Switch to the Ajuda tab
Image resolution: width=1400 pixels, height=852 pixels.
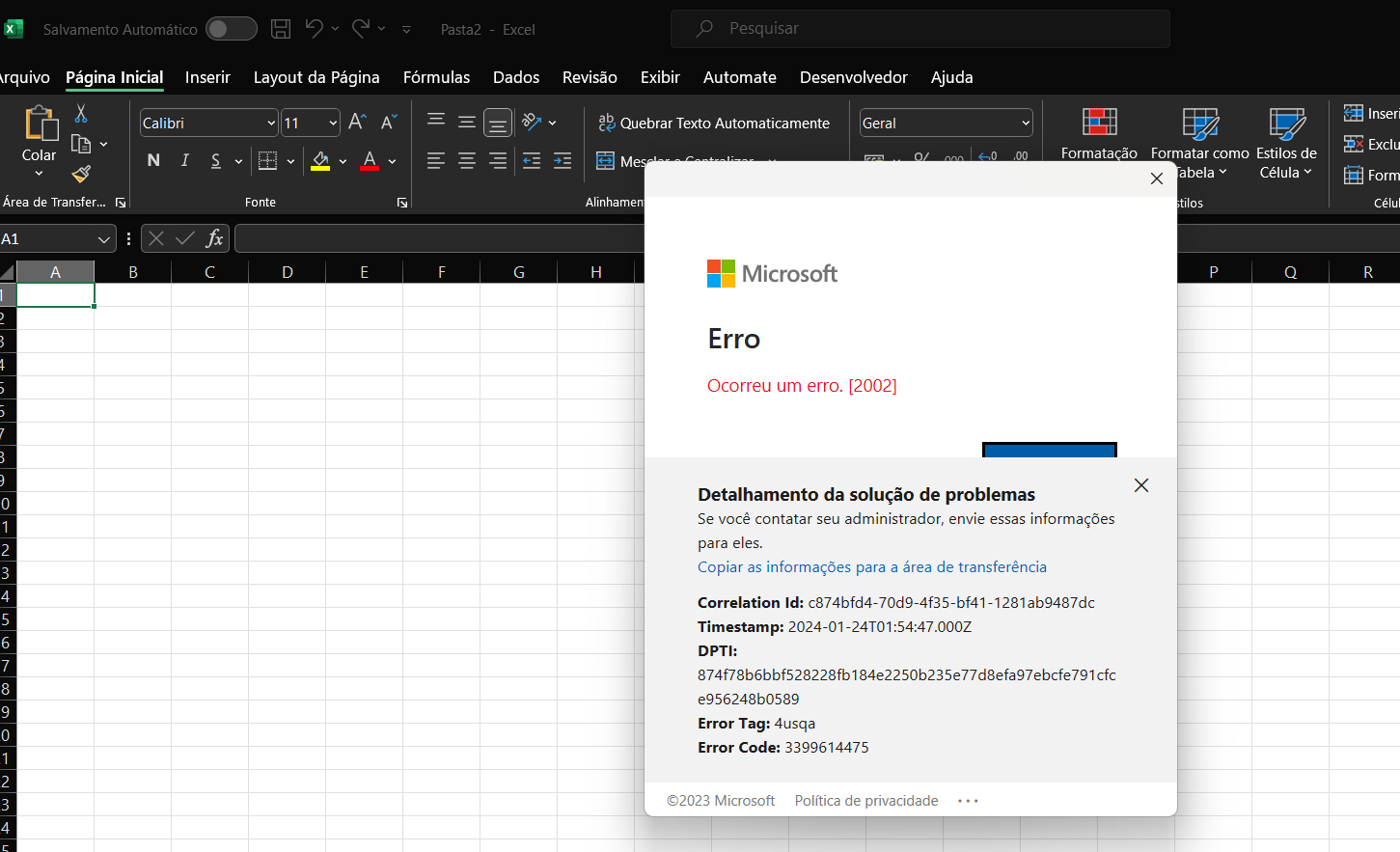[x=951, y=77]
